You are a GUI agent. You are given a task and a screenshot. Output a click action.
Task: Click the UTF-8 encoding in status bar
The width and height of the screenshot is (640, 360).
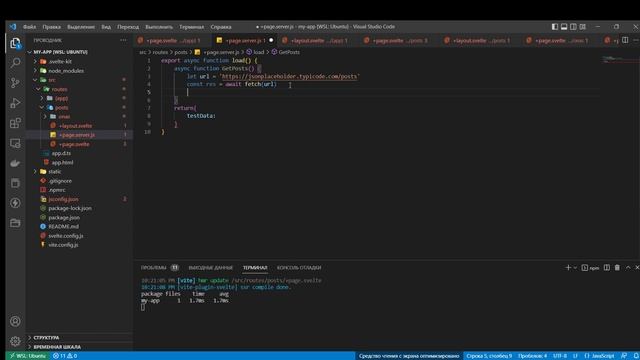[x=560, y=356]
